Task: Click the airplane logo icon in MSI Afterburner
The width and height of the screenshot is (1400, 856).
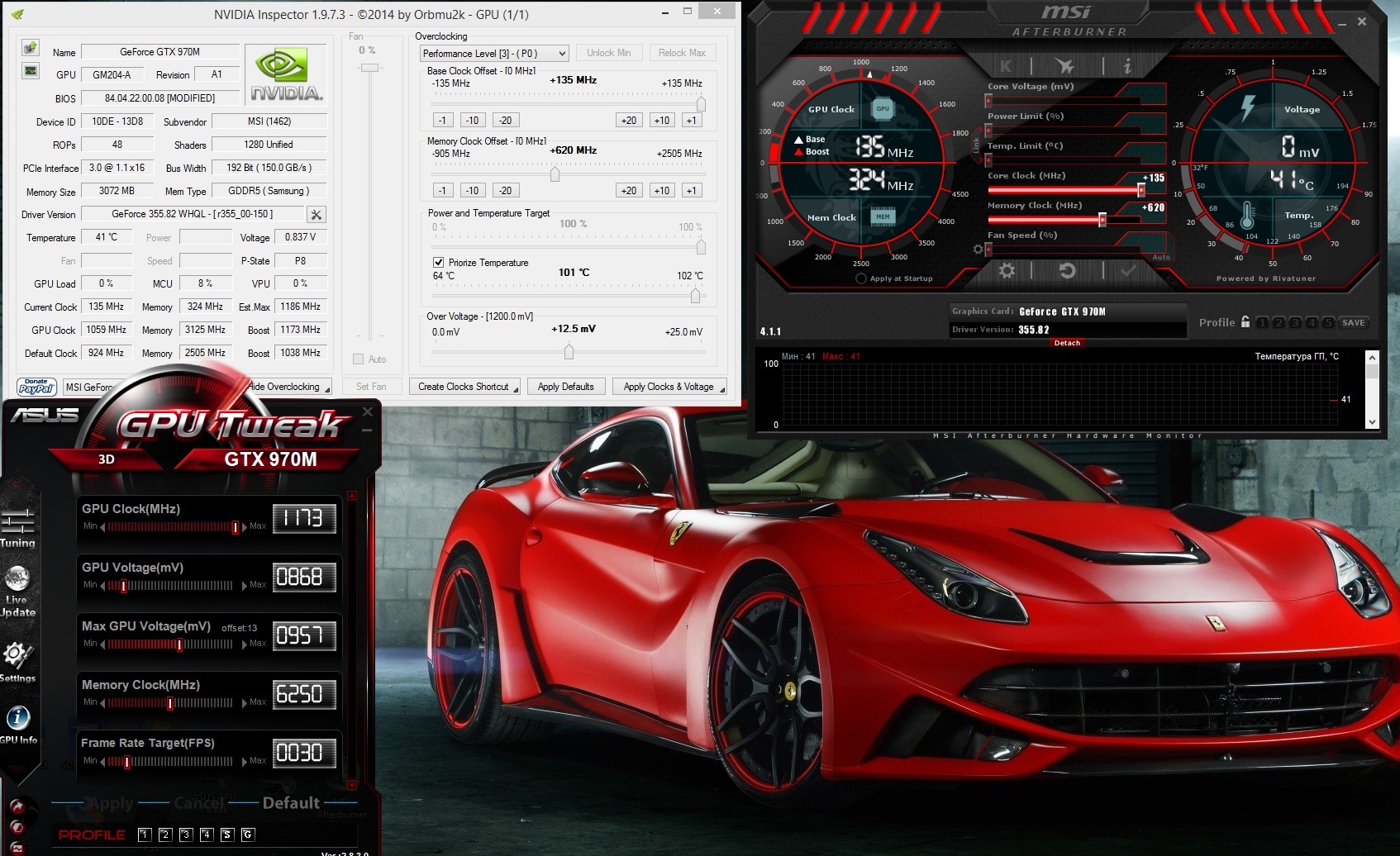Action: (x=1064, y=65)
